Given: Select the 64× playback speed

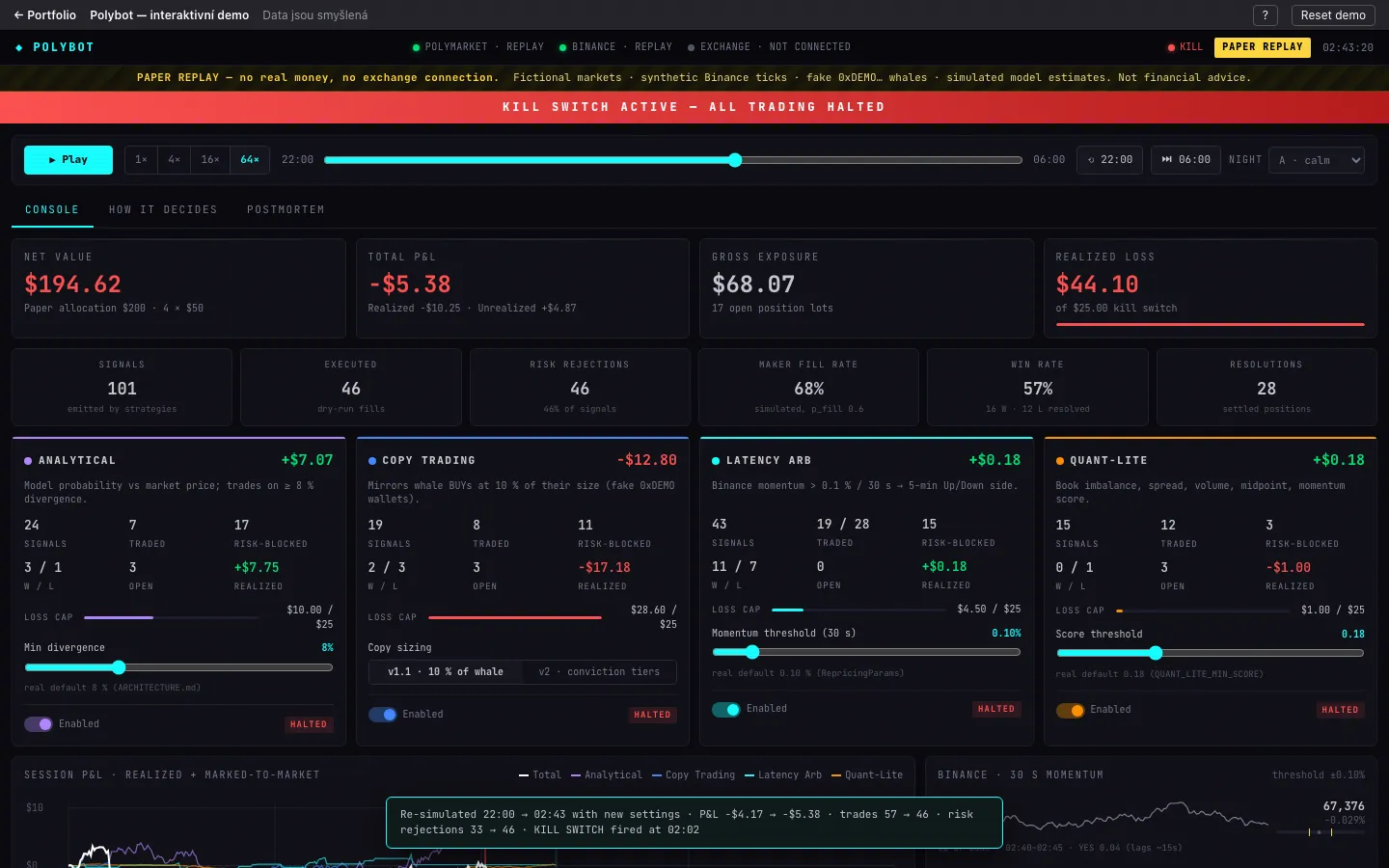Looking at the screenshot, I should click(250, 160).
